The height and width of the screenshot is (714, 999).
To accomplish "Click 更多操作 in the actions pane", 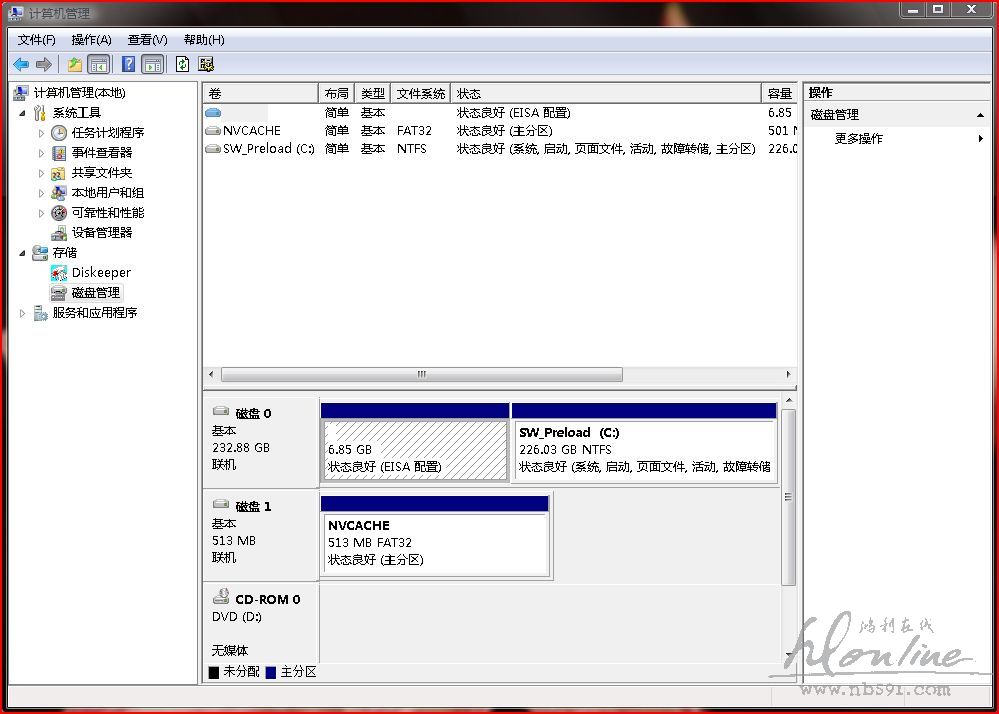I will [858, 139].
